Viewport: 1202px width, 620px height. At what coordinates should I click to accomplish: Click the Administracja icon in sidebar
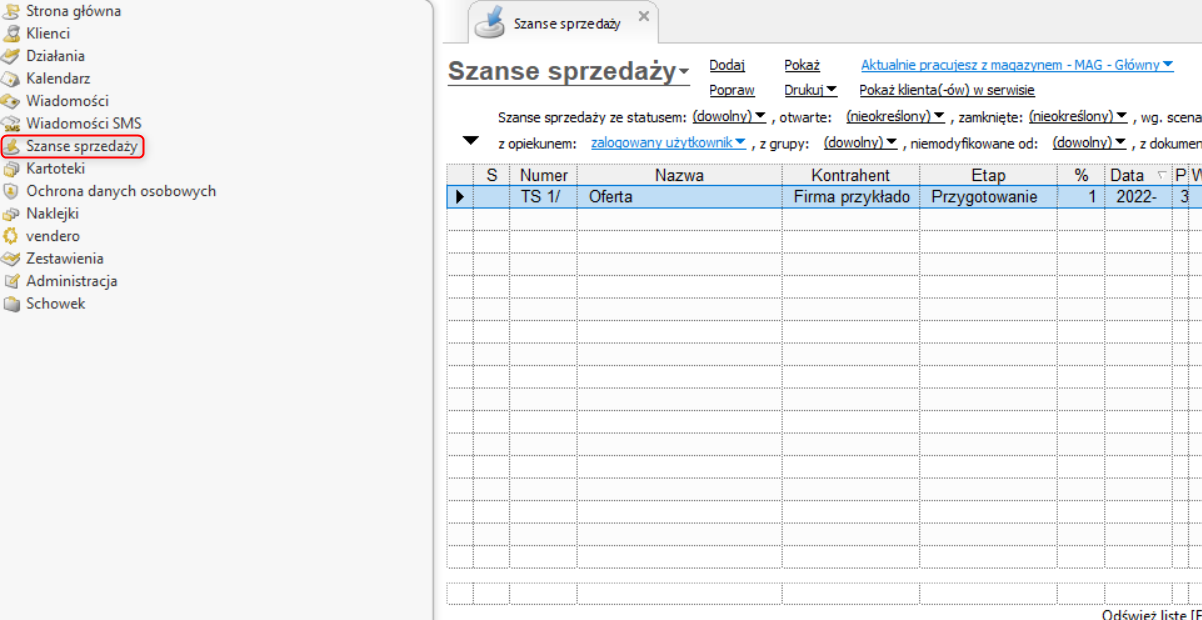click(12, 281)
